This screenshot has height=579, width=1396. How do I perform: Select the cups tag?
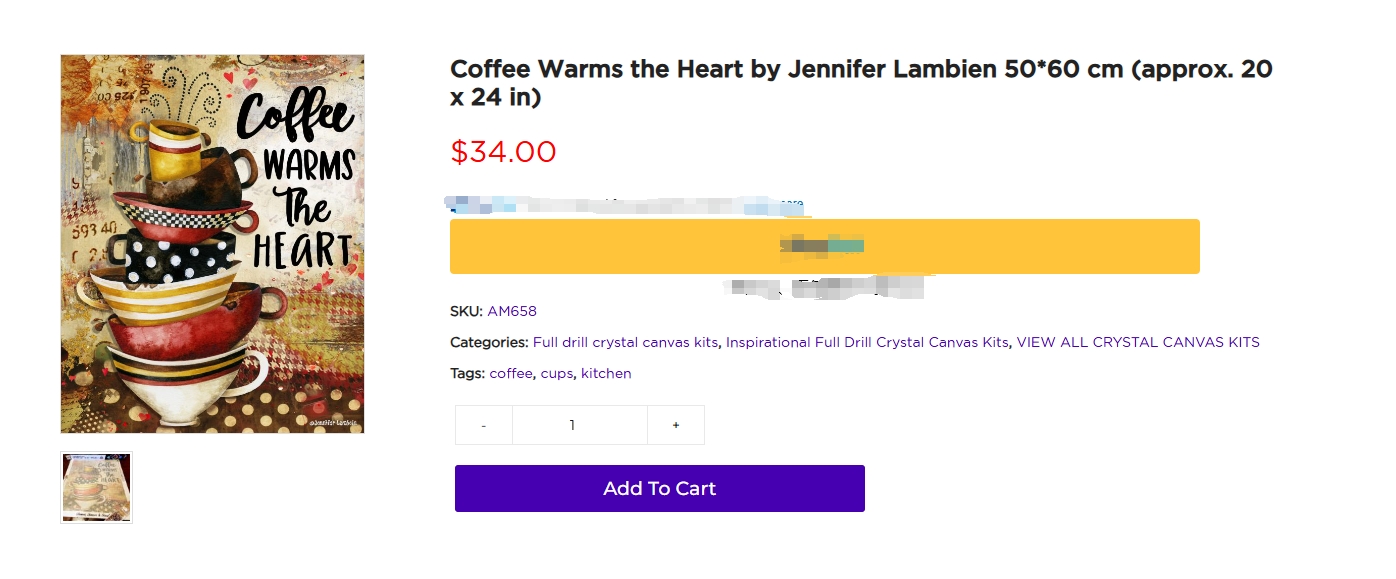pos(557,374)
